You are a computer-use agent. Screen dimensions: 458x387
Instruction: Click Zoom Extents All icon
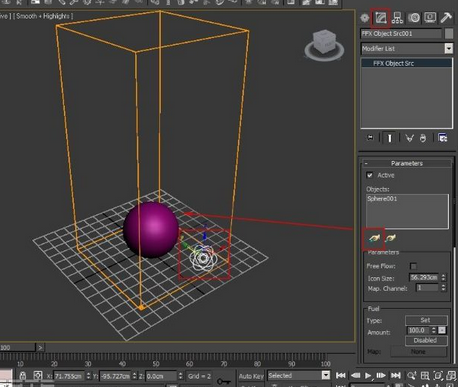[451, 376]
